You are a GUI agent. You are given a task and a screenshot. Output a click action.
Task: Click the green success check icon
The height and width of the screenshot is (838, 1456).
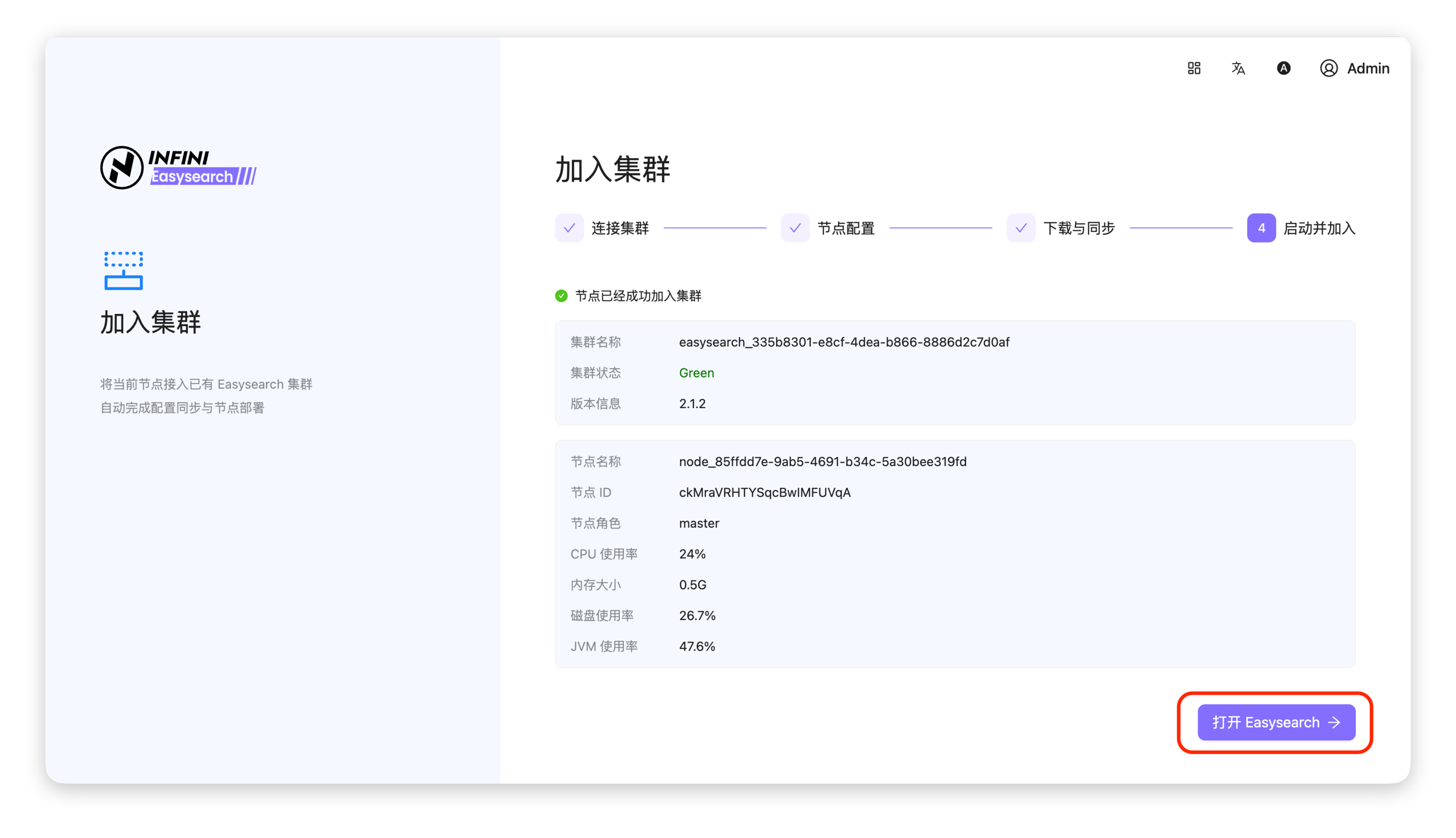point(561,296)
